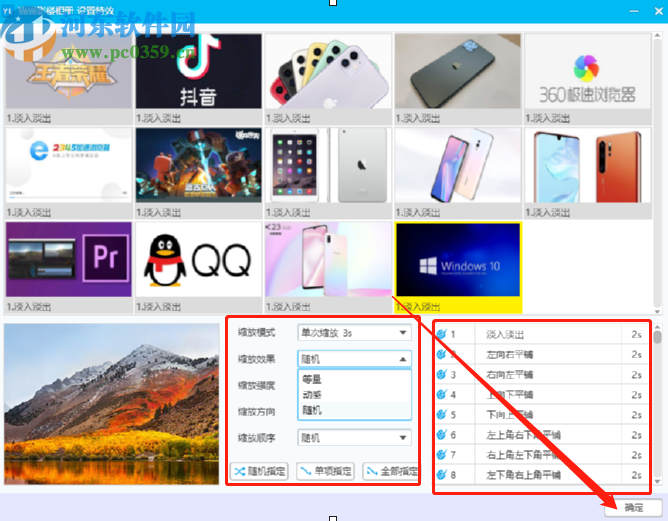Choose 等量 in the zoom effect list

[354, 379]
